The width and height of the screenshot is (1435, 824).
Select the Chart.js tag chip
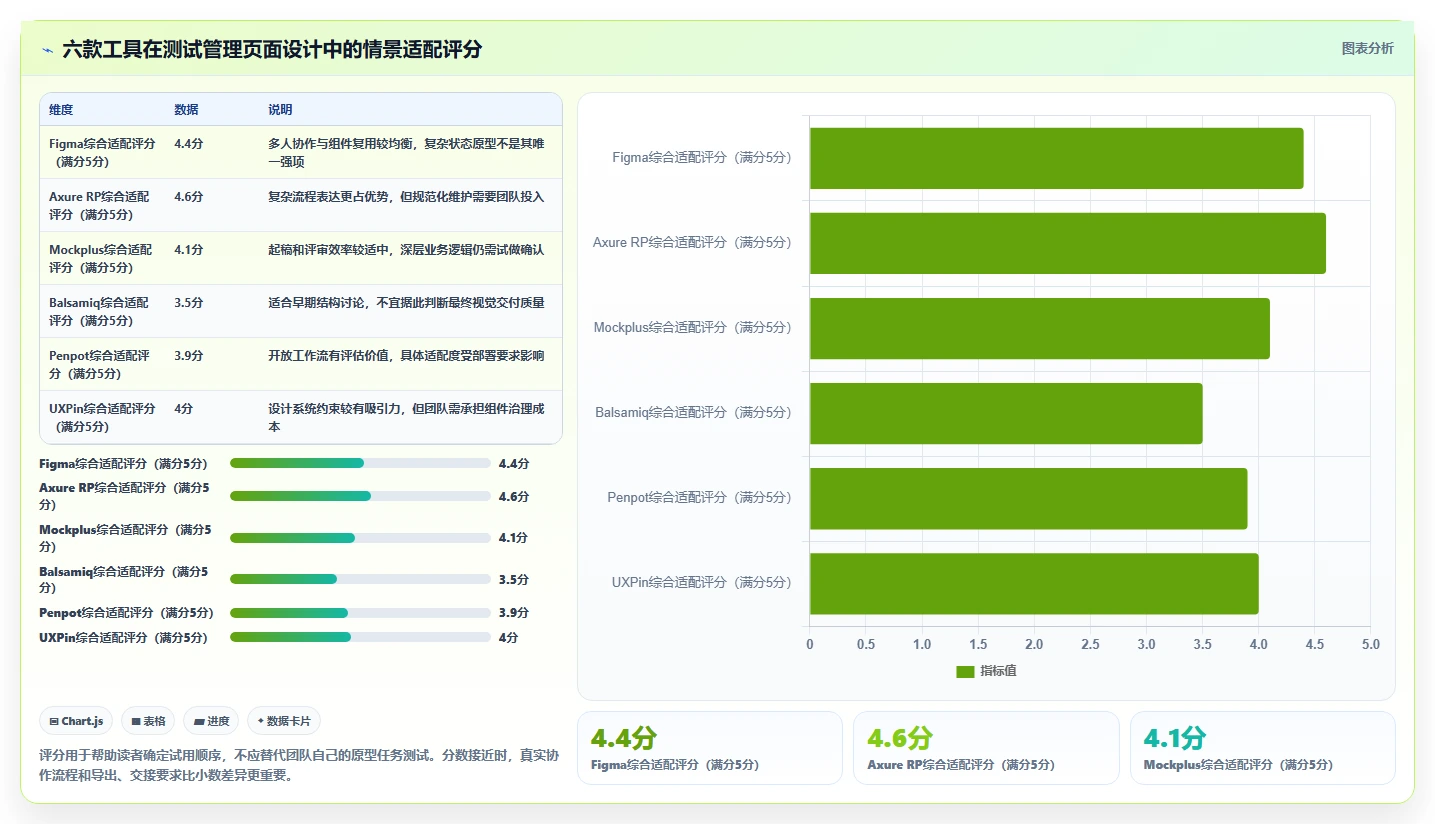click(76, 721)
